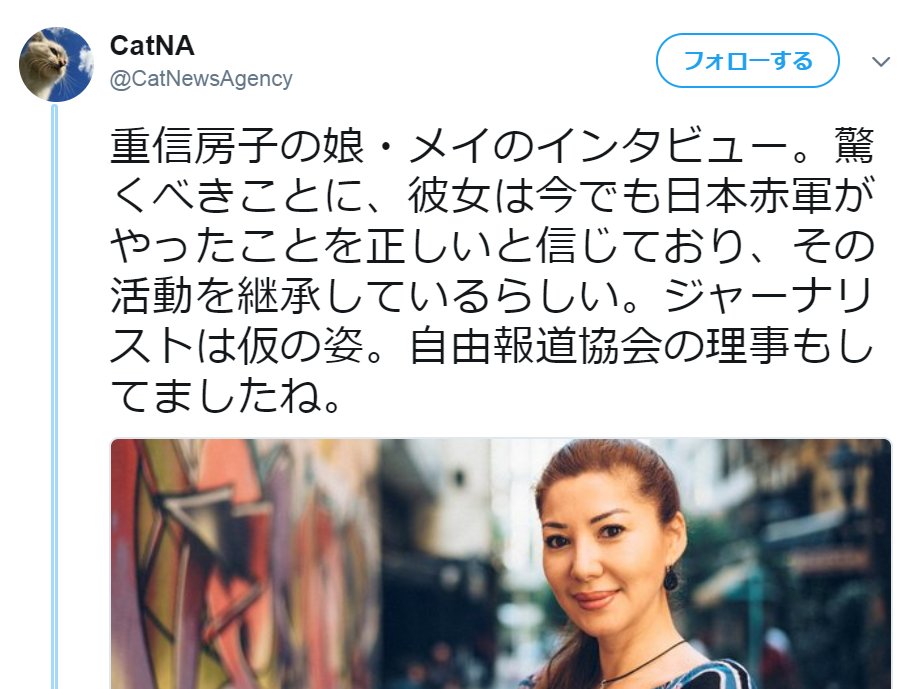Click the cat profile avatar
The height and width of the screenshot is (689, 919).
pyautogui.click(x=56, y=64)
